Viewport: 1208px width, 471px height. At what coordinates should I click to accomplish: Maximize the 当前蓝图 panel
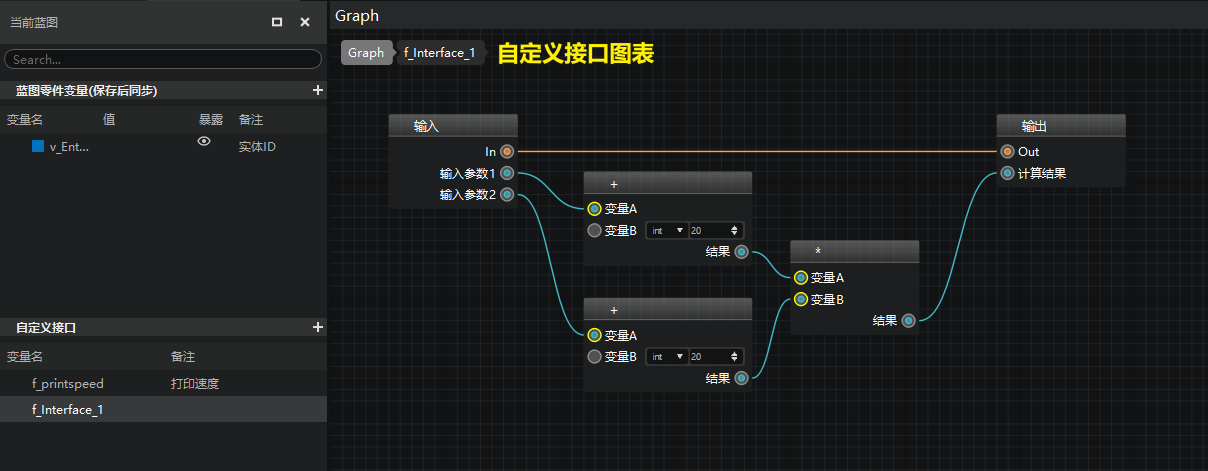click(x=277, y=22)
